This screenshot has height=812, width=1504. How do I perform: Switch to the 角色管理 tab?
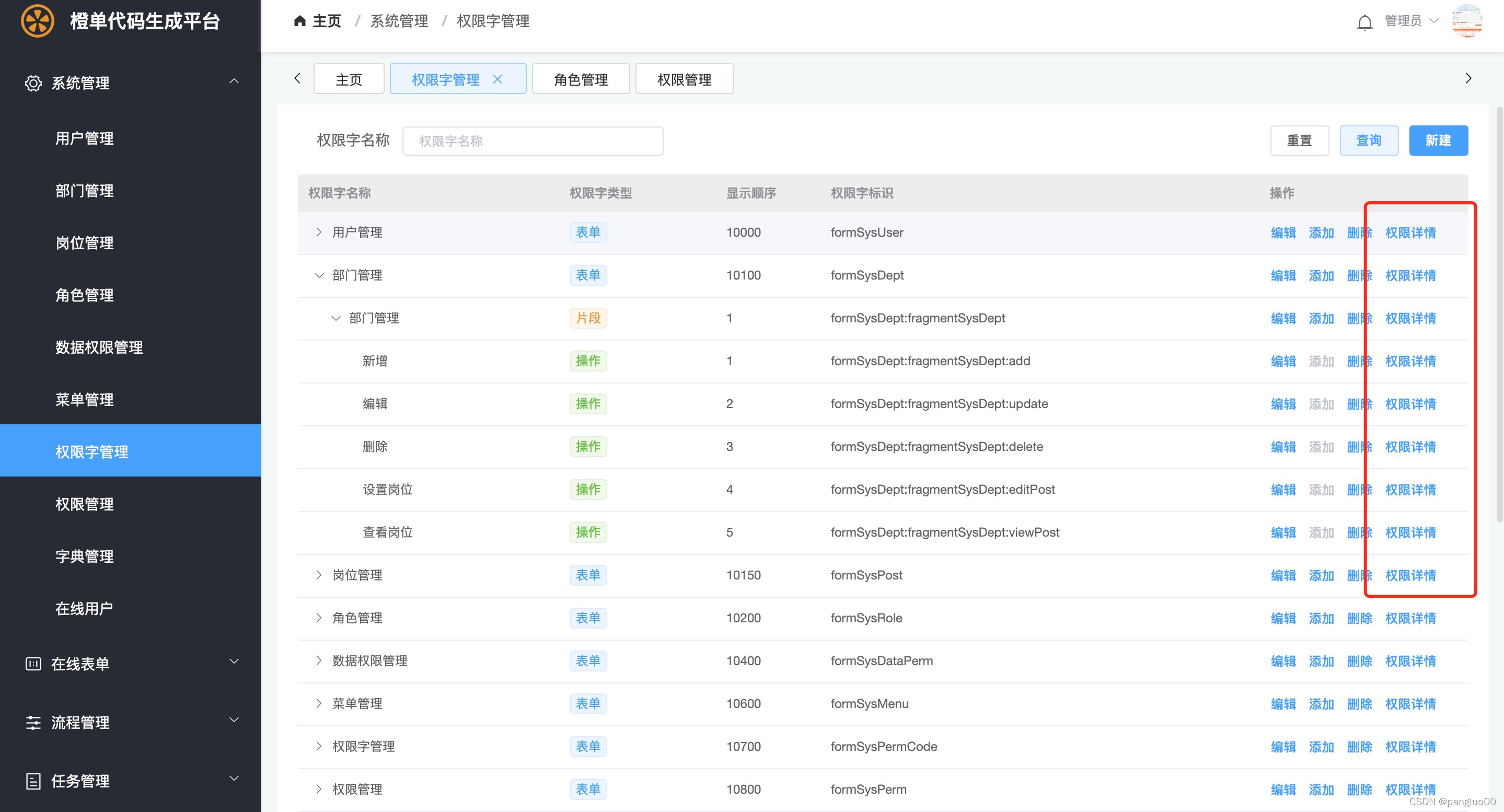point(581,79)
